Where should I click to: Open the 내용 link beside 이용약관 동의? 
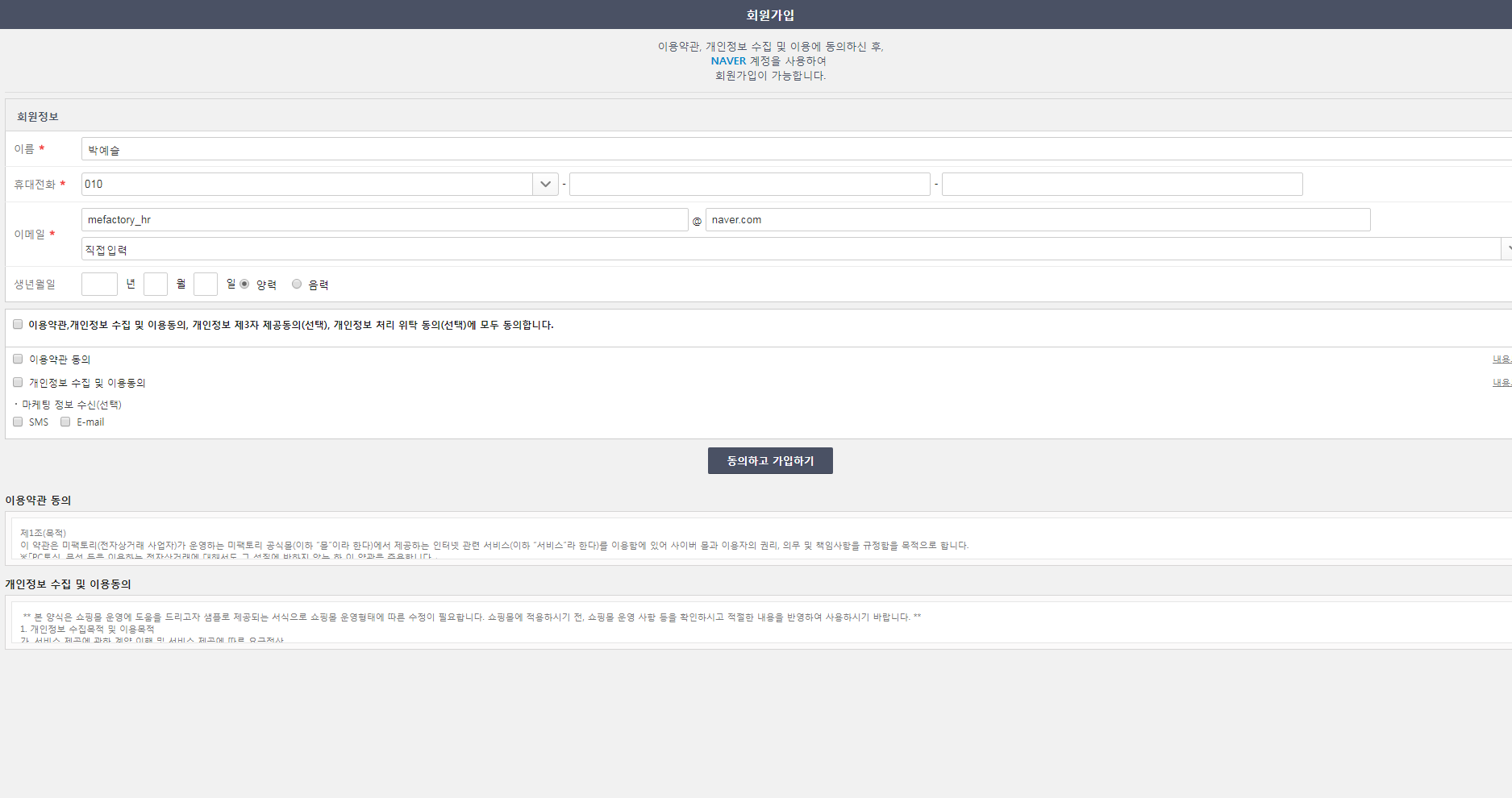[1501, 360]
